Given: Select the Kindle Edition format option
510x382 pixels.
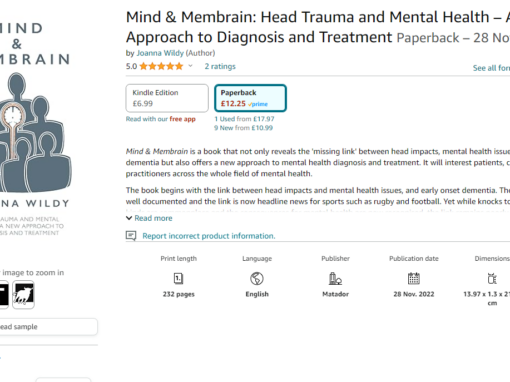Looking at the screenshot, I should [x=167, y=98].
